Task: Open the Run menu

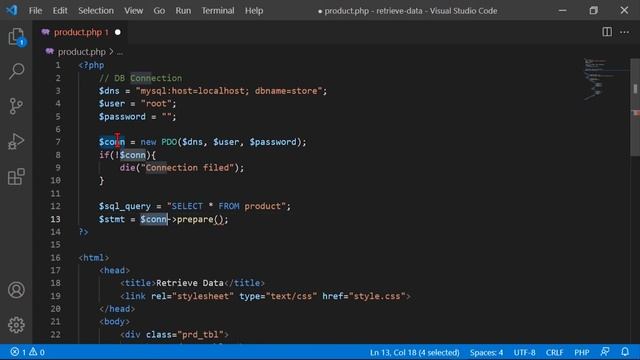Action: [183, 11]
